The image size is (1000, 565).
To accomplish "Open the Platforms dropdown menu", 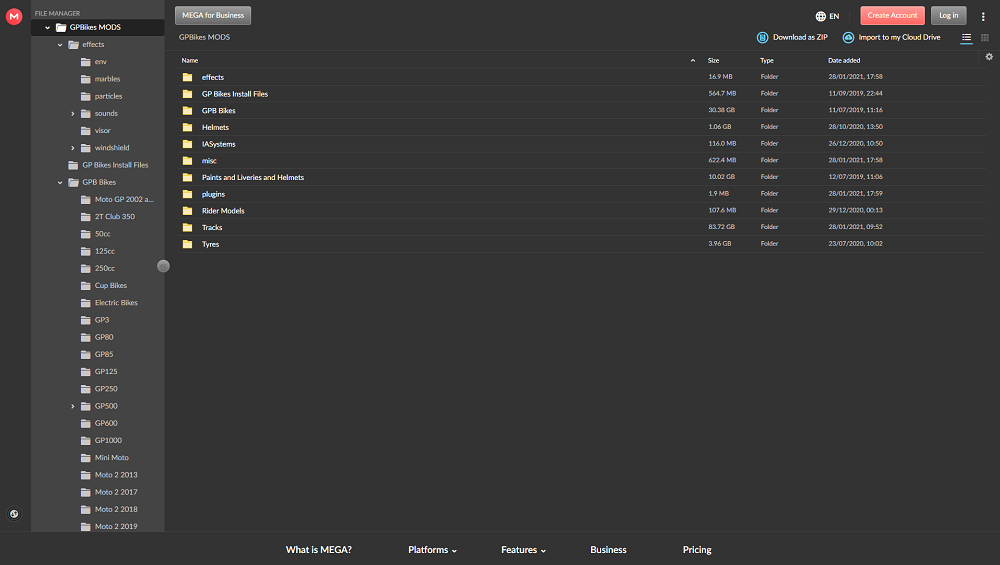I will point(432,550).
